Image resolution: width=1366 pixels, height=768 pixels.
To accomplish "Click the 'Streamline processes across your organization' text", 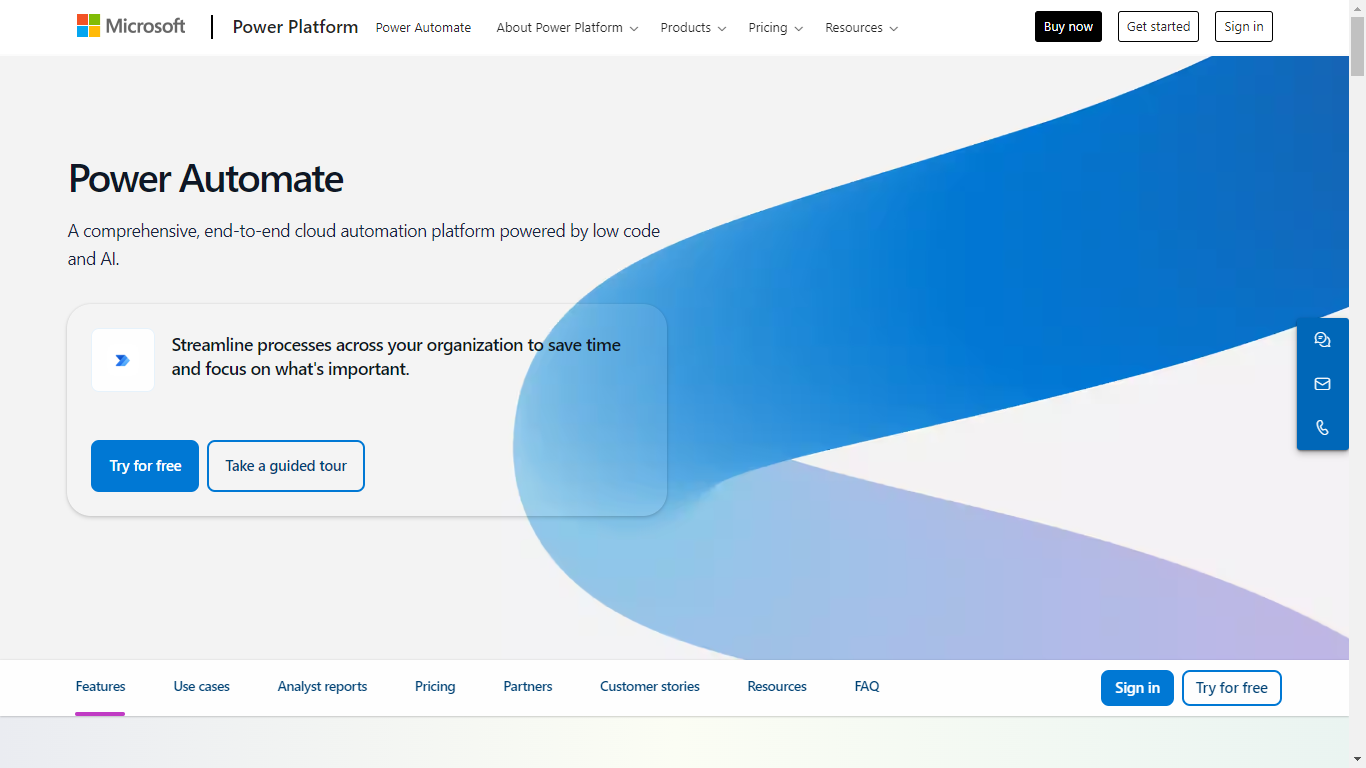I will (396, 357).
